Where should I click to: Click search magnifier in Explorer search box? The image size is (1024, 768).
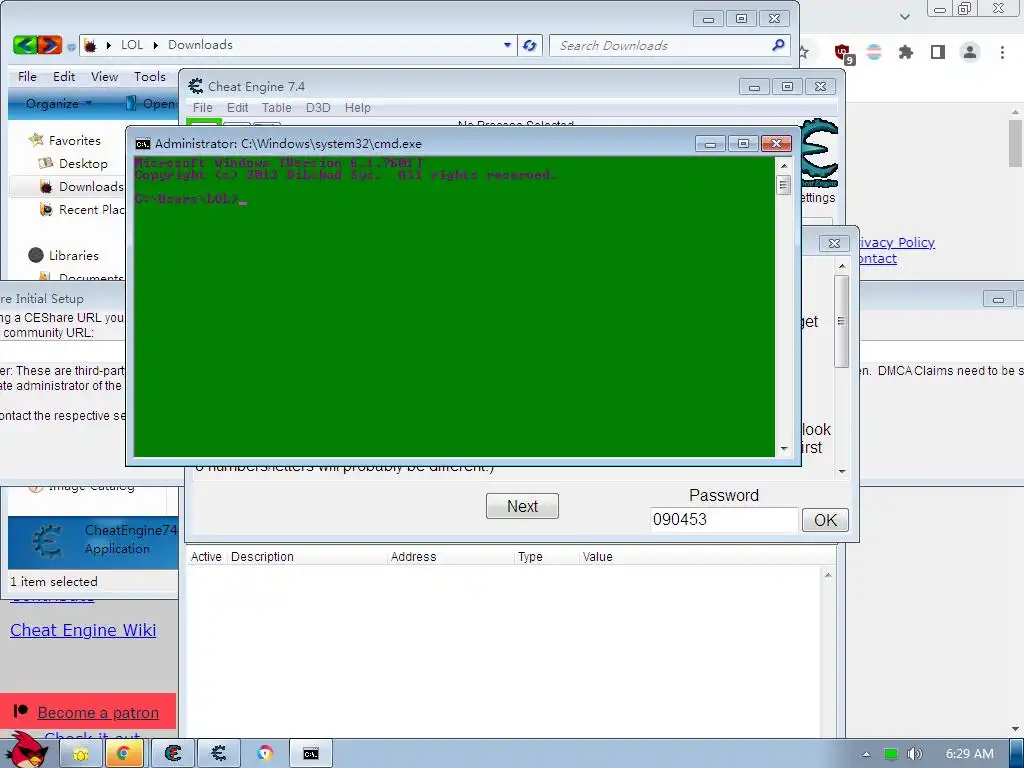pos(777,45)
